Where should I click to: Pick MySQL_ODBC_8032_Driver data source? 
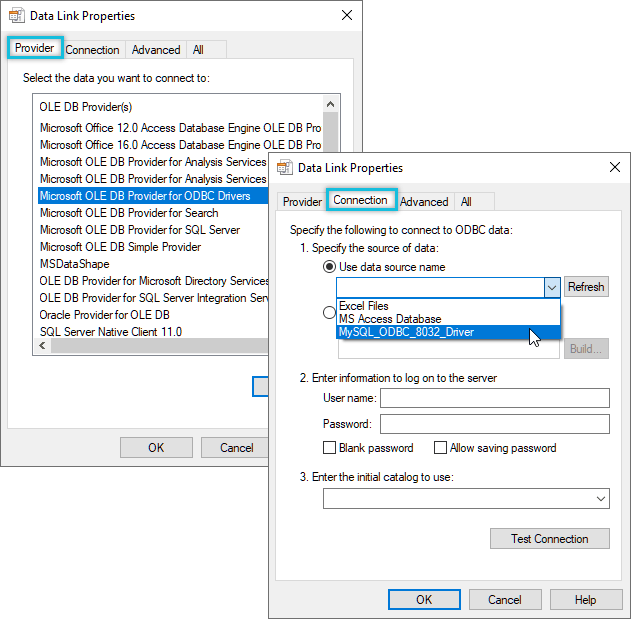click(x=448, y=332)
